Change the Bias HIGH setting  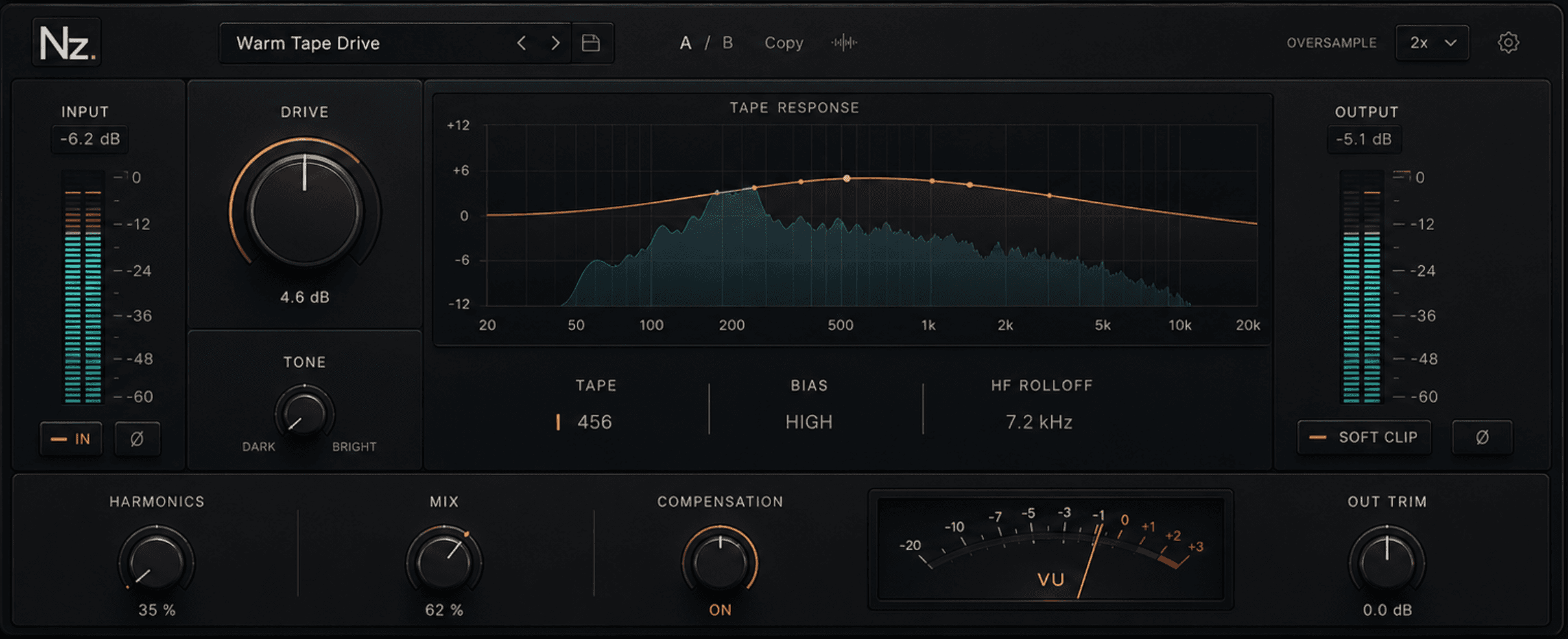pyautogui.click(x=809, y=422)
